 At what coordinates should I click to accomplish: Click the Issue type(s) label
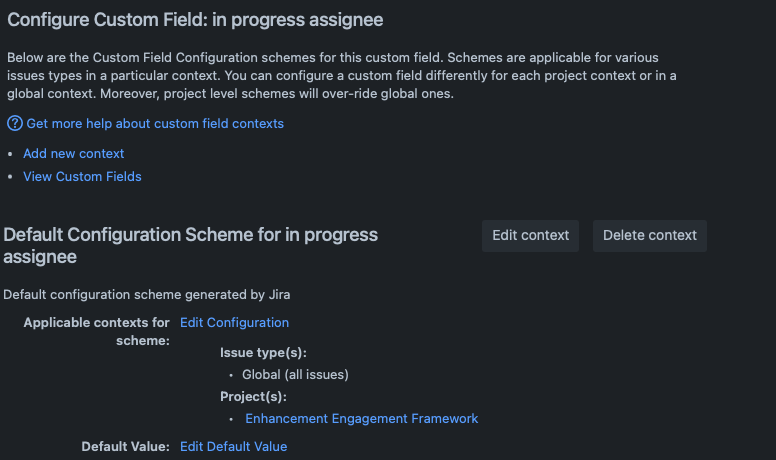tap(263, 353)
